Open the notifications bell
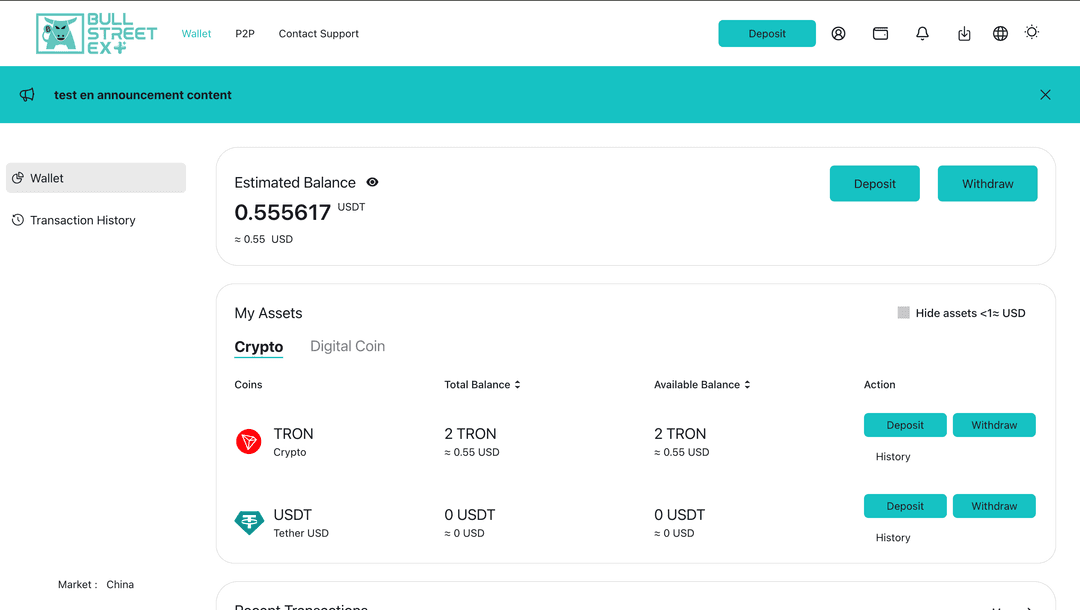The image size is (1080, 610). point(922,33)
